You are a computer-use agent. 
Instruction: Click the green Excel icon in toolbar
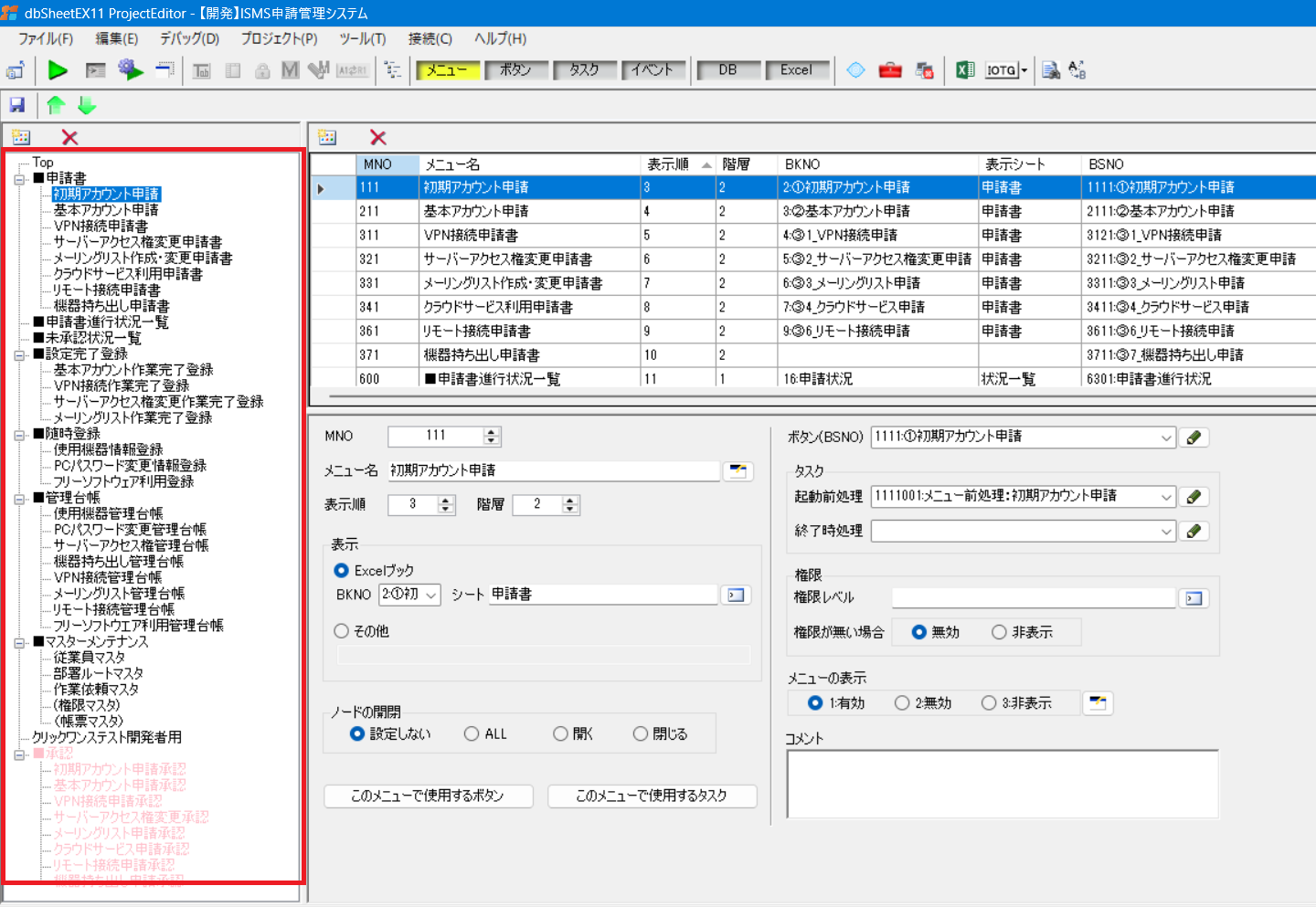coord(965,70)
